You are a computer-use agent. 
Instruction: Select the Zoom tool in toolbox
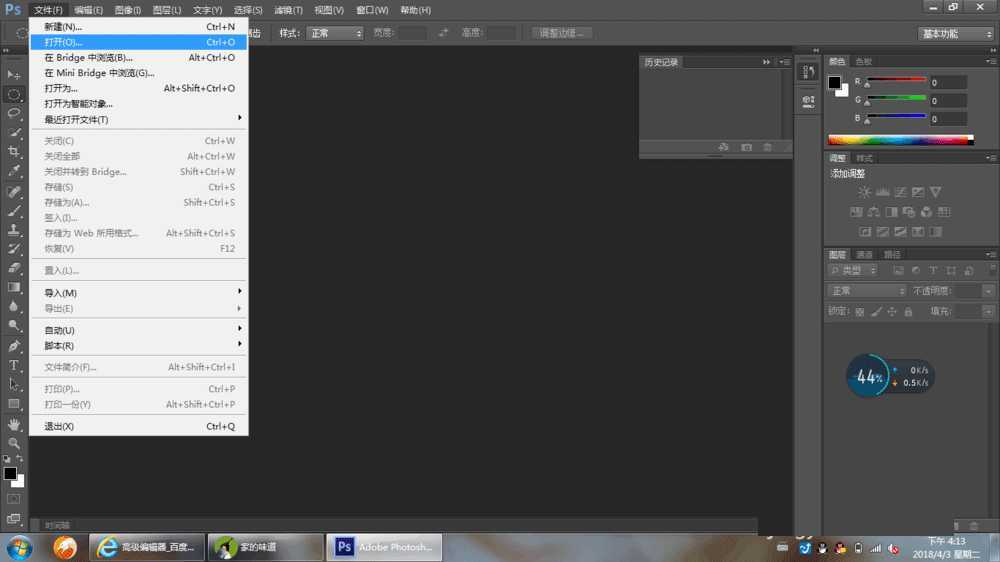[x=13, y=443]
